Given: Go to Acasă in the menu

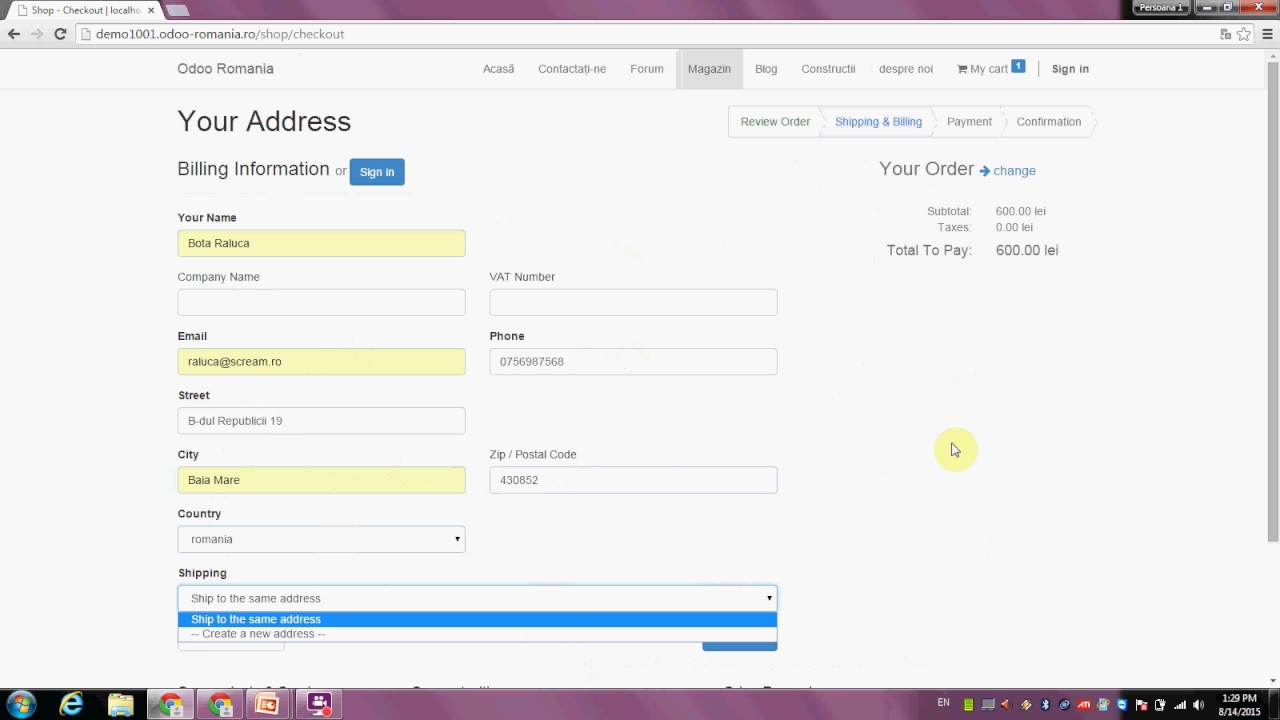Looking at the screenshot, I should click(x=498, y=69).
